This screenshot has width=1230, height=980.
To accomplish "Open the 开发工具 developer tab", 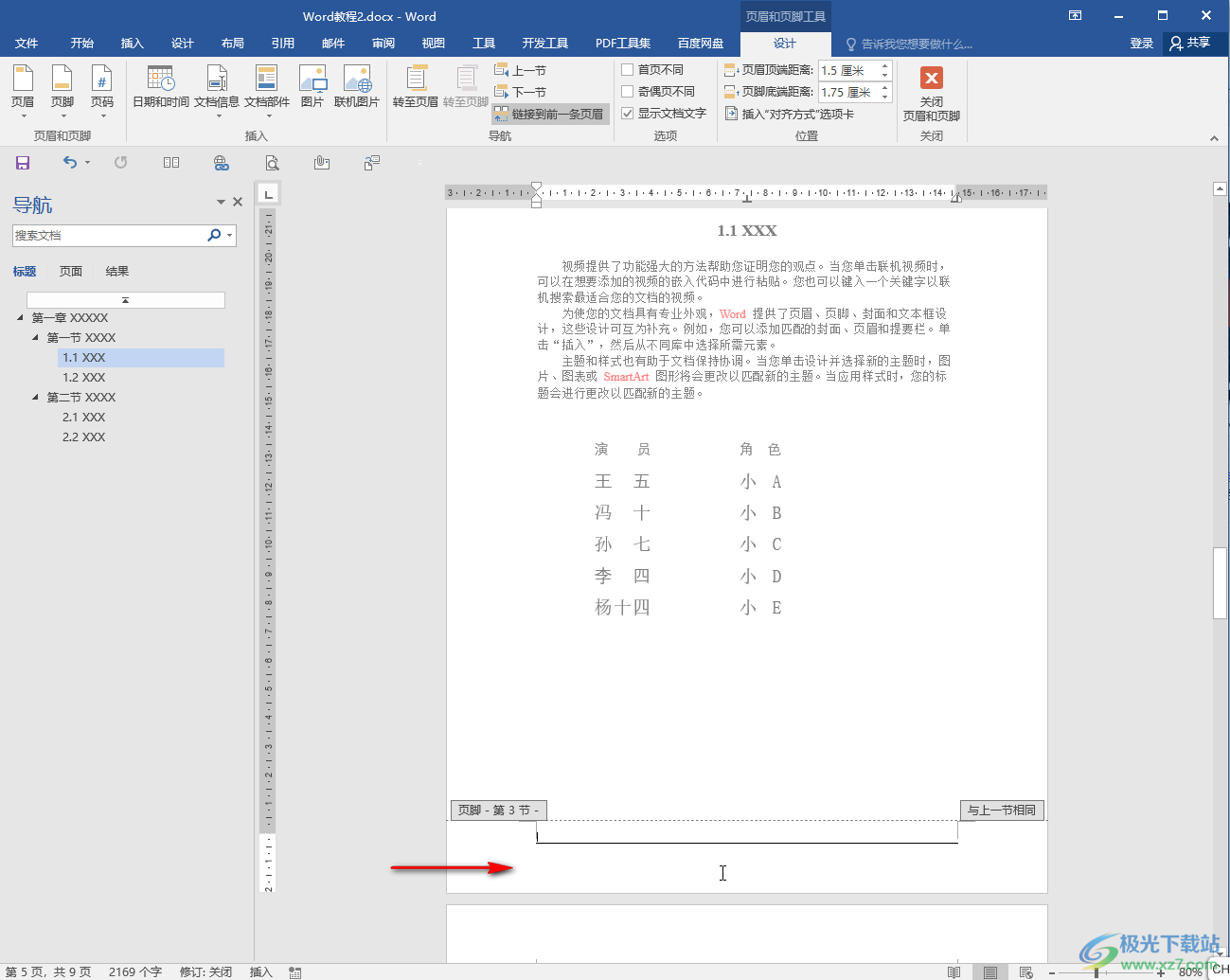I will pyautogui.click(x=545, y=44).
